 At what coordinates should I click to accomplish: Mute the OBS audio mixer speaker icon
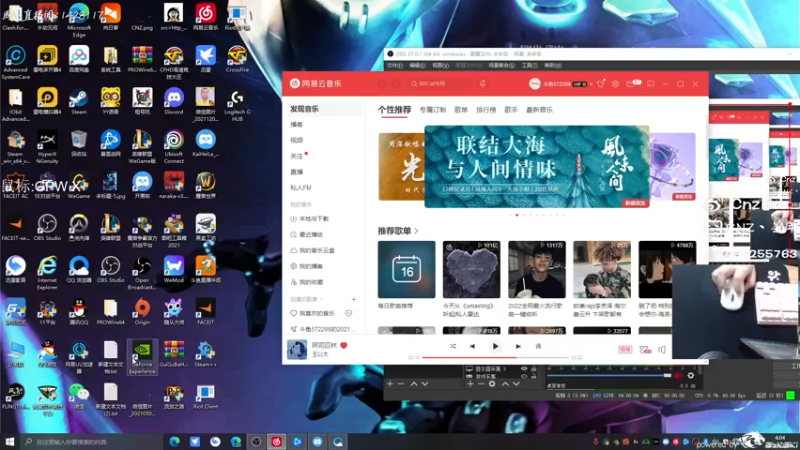tap(678, 376)
